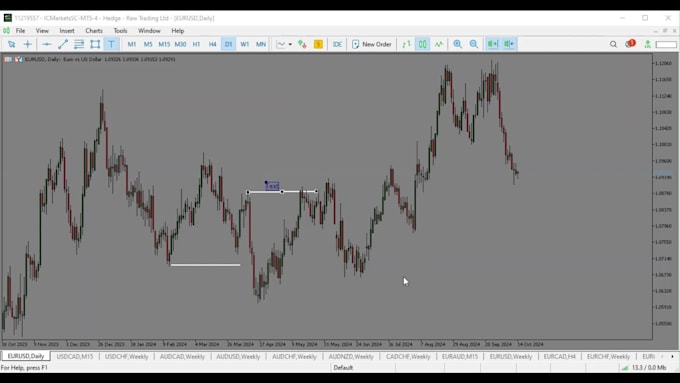This screenshot has width=680, height=383.
Task: Select the cursor arrow tool
Action: (11, 44)
